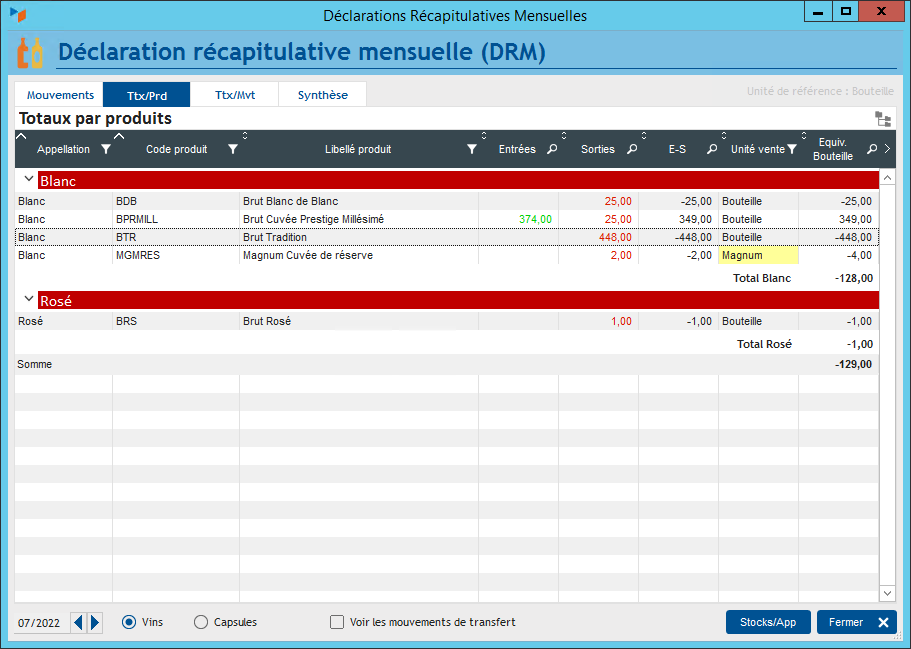Click the E-S column search magnifier
Viewport: 911px width, 649px height.
[x=712, y=149]
